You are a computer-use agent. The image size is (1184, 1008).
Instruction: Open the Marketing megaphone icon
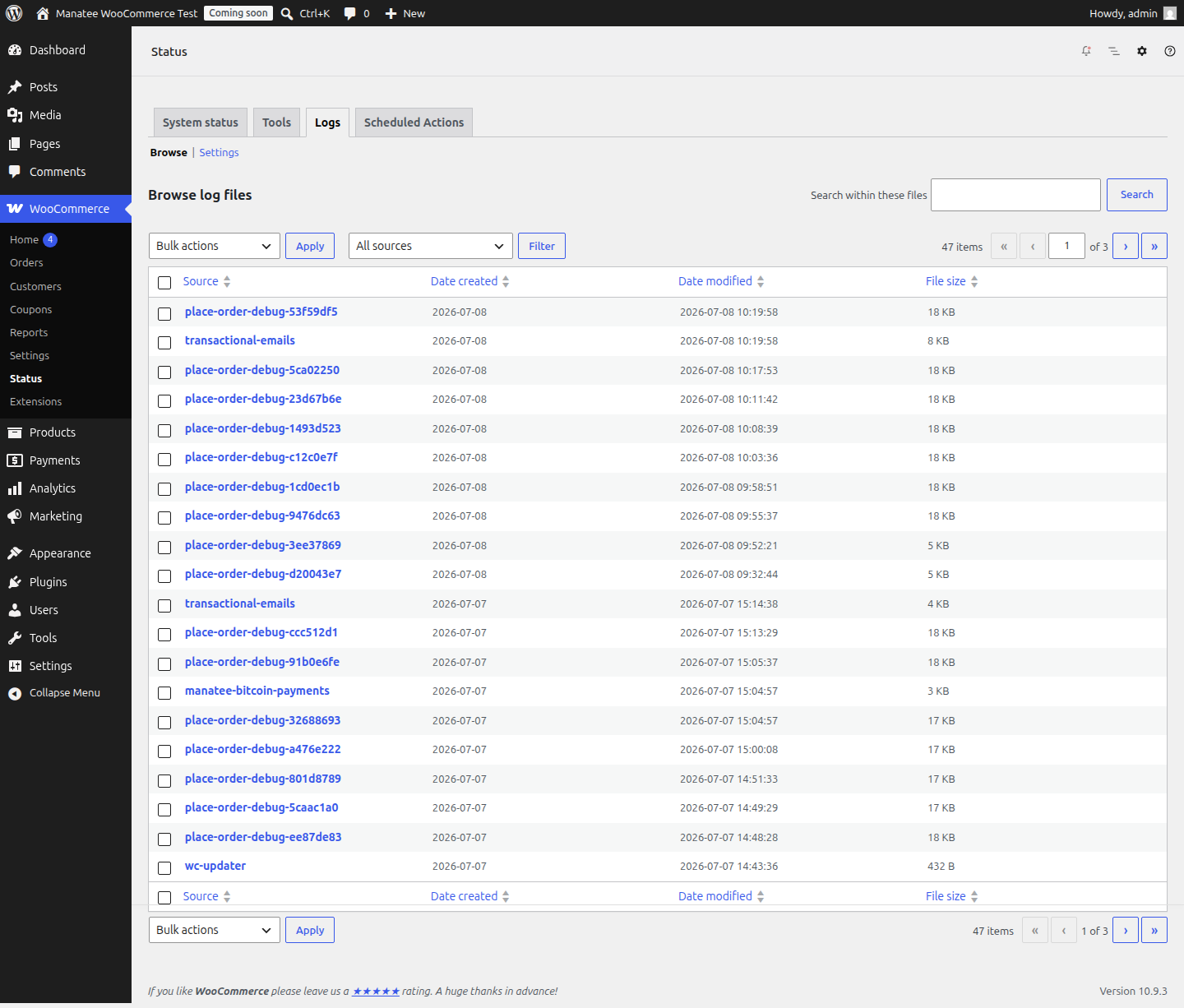click(x=15, y=516)
